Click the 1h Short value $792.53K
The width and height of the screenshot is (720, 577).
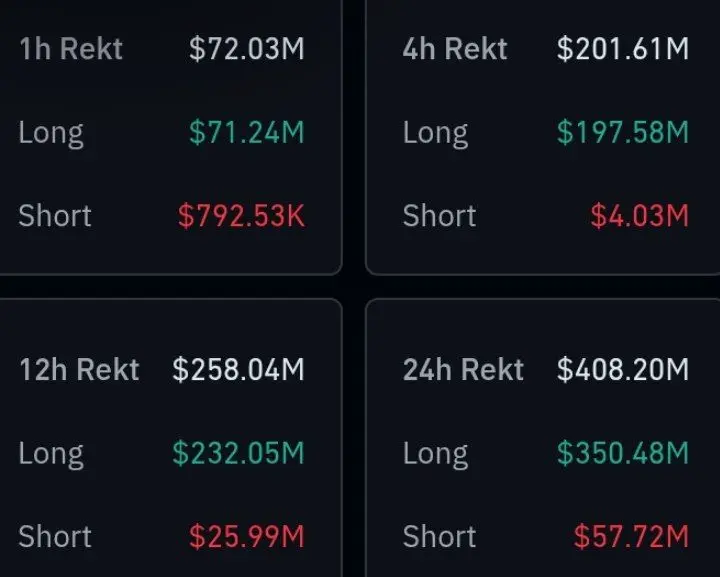coord(242,216)
